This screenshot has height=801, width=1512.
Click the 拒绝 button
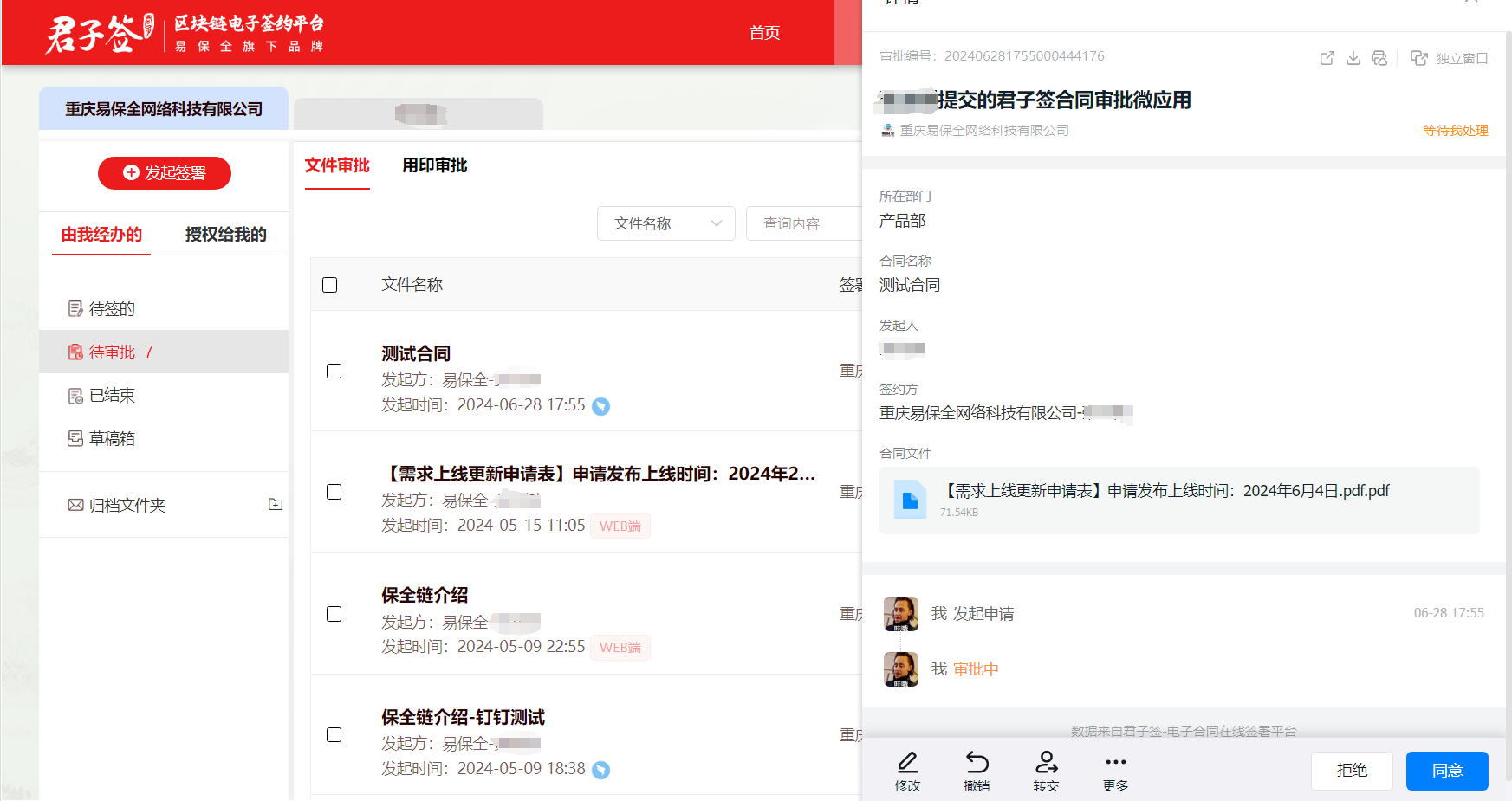[x=1352, y=771]
